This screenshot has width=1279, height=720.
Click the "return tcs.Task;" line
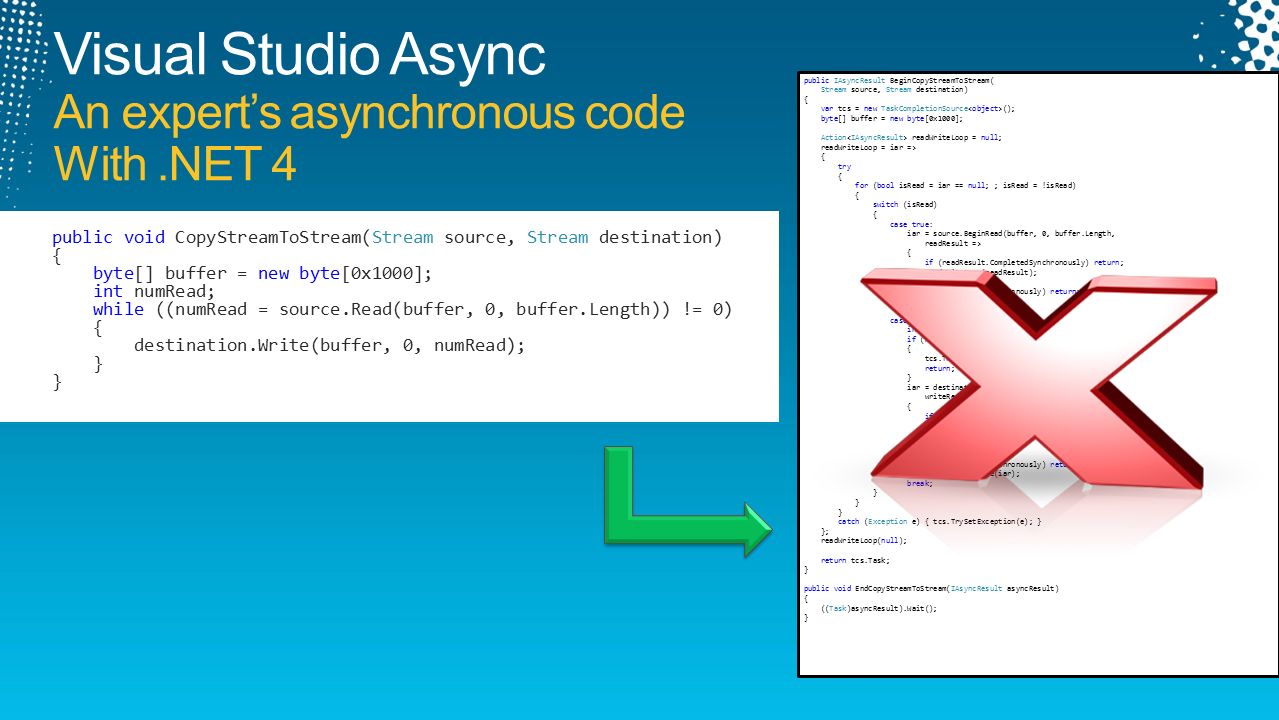pos(855,560)
